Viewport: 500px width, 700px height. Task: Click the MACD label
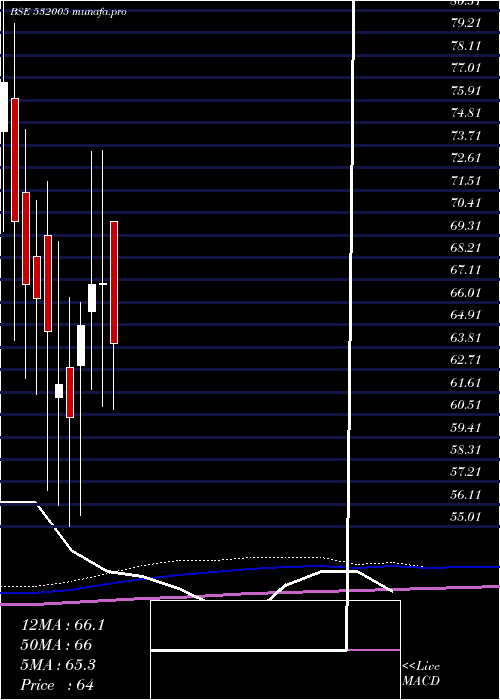coord(421,681)
